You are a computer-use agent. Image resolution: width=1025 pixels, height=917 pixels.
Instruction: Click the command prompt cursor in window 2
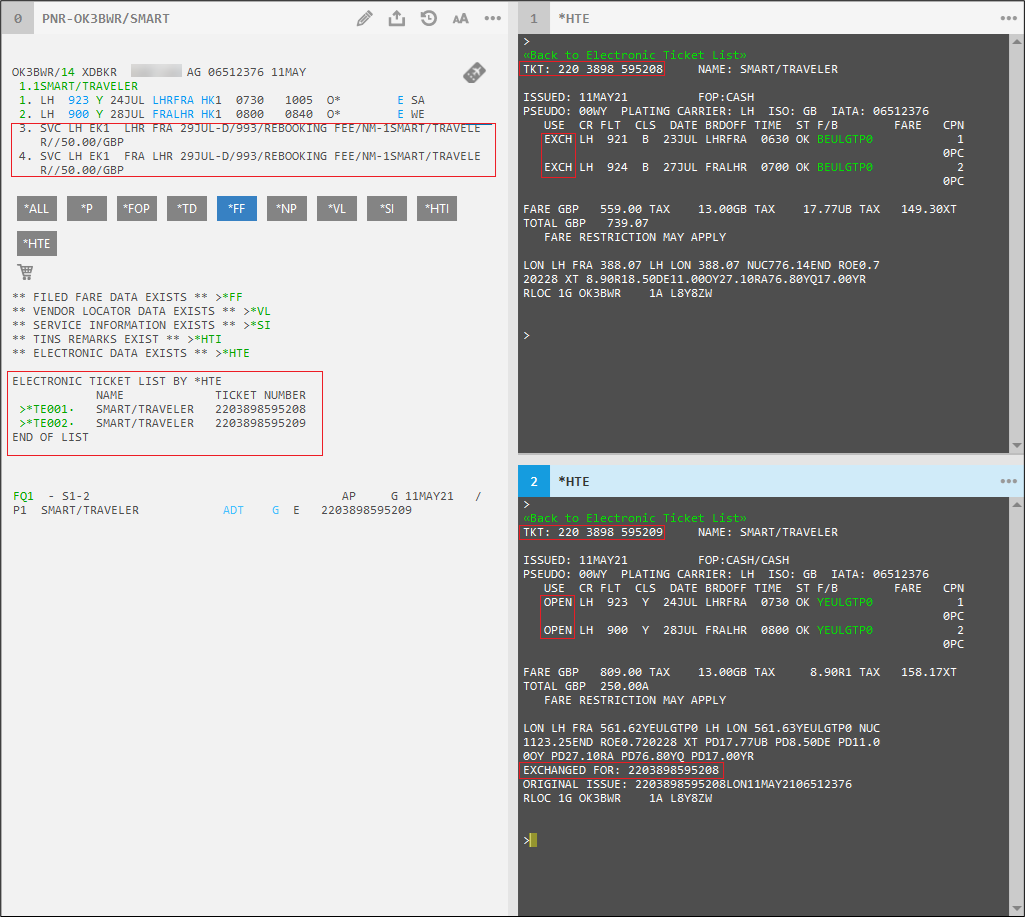(534, 840)
